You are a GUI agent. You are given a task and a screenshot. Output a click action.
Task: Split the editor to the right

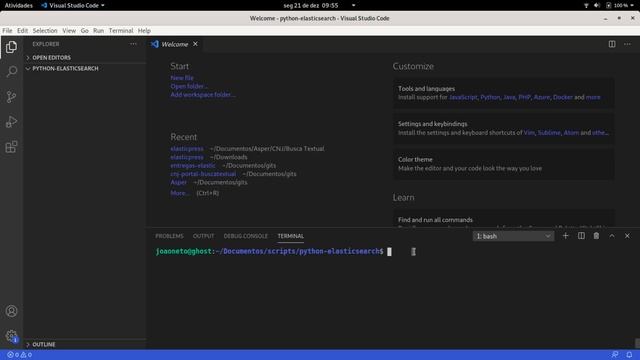612,44
